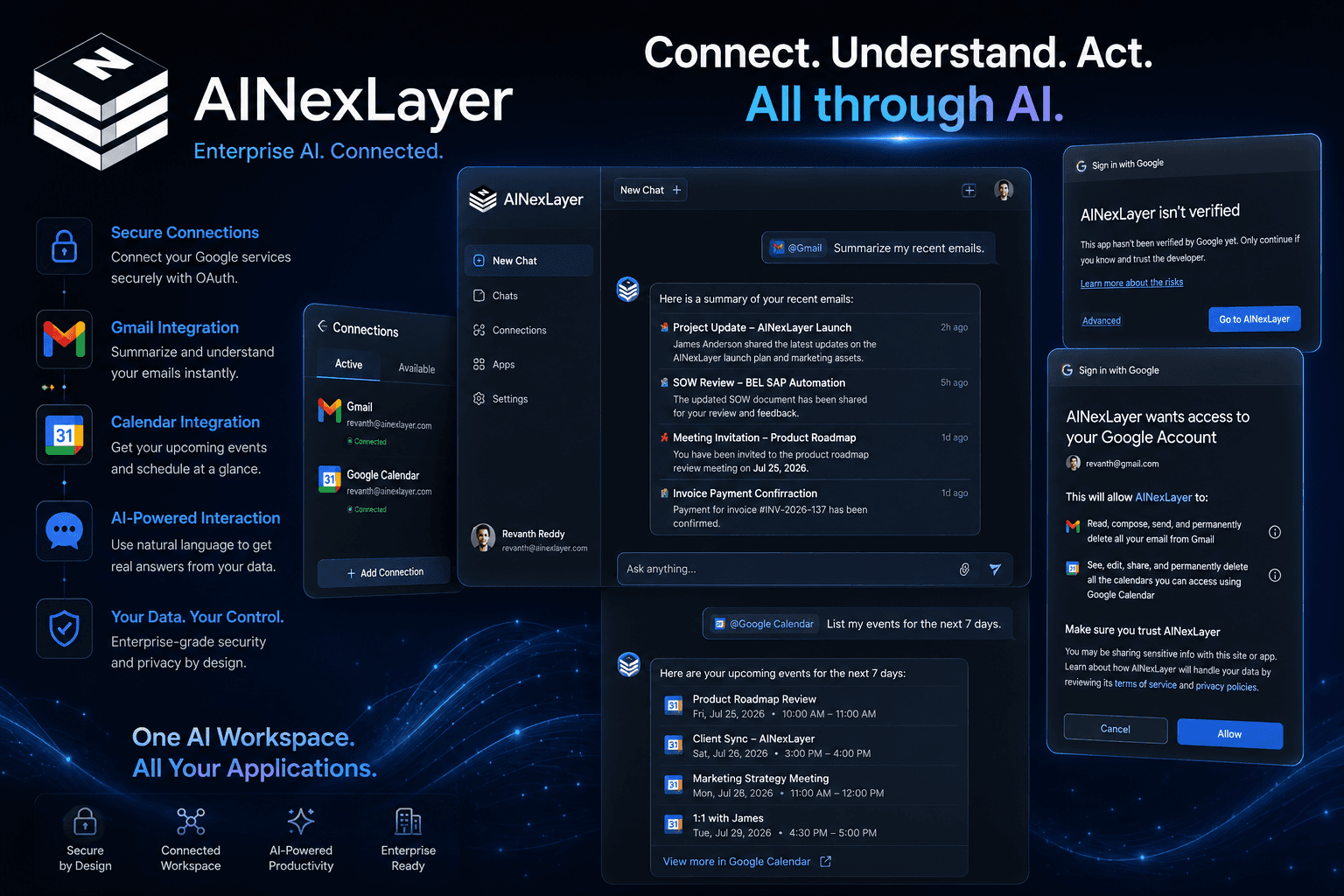Click the AI-Powered Productivity sparkle icon
This screenshot has width=1344, height=896.
click(301, 821)
